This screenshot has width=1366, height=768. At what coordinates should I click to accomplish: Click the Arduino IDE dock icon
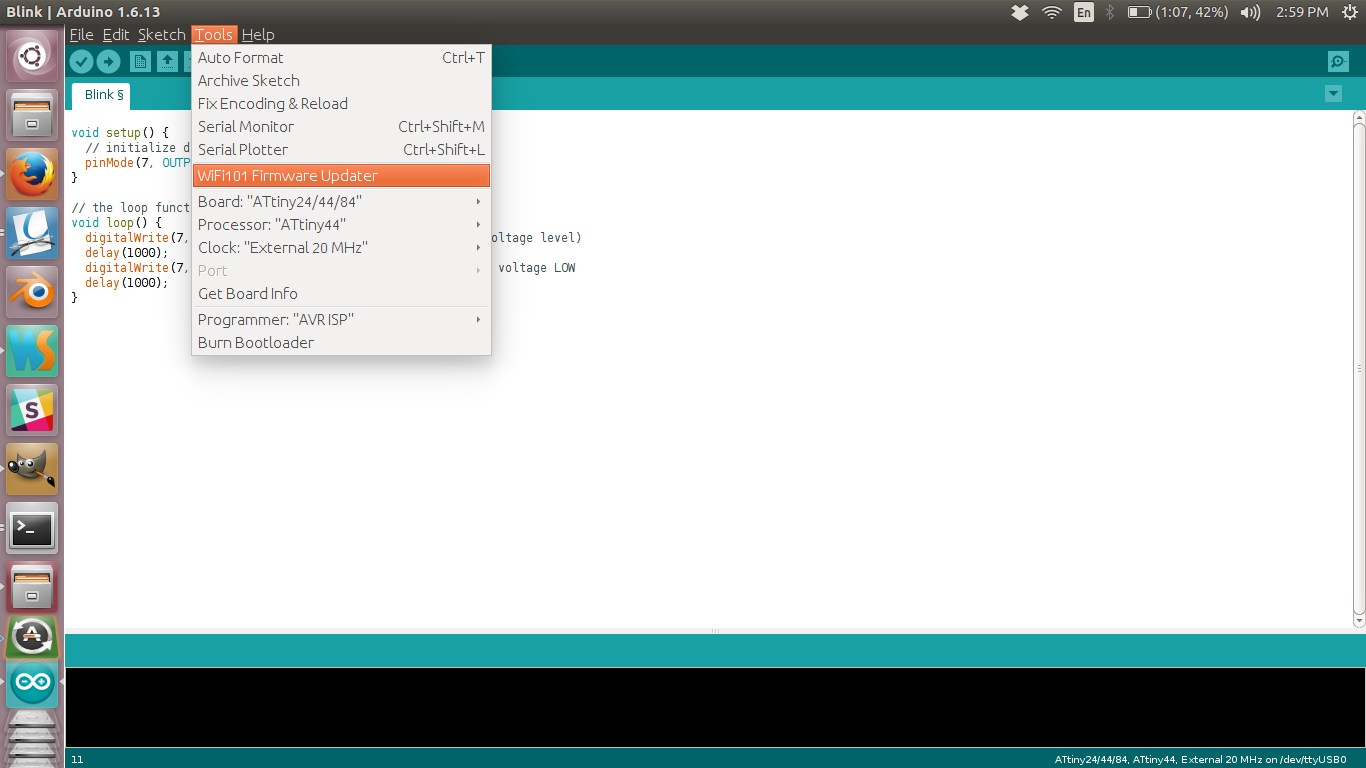[33, 684]
